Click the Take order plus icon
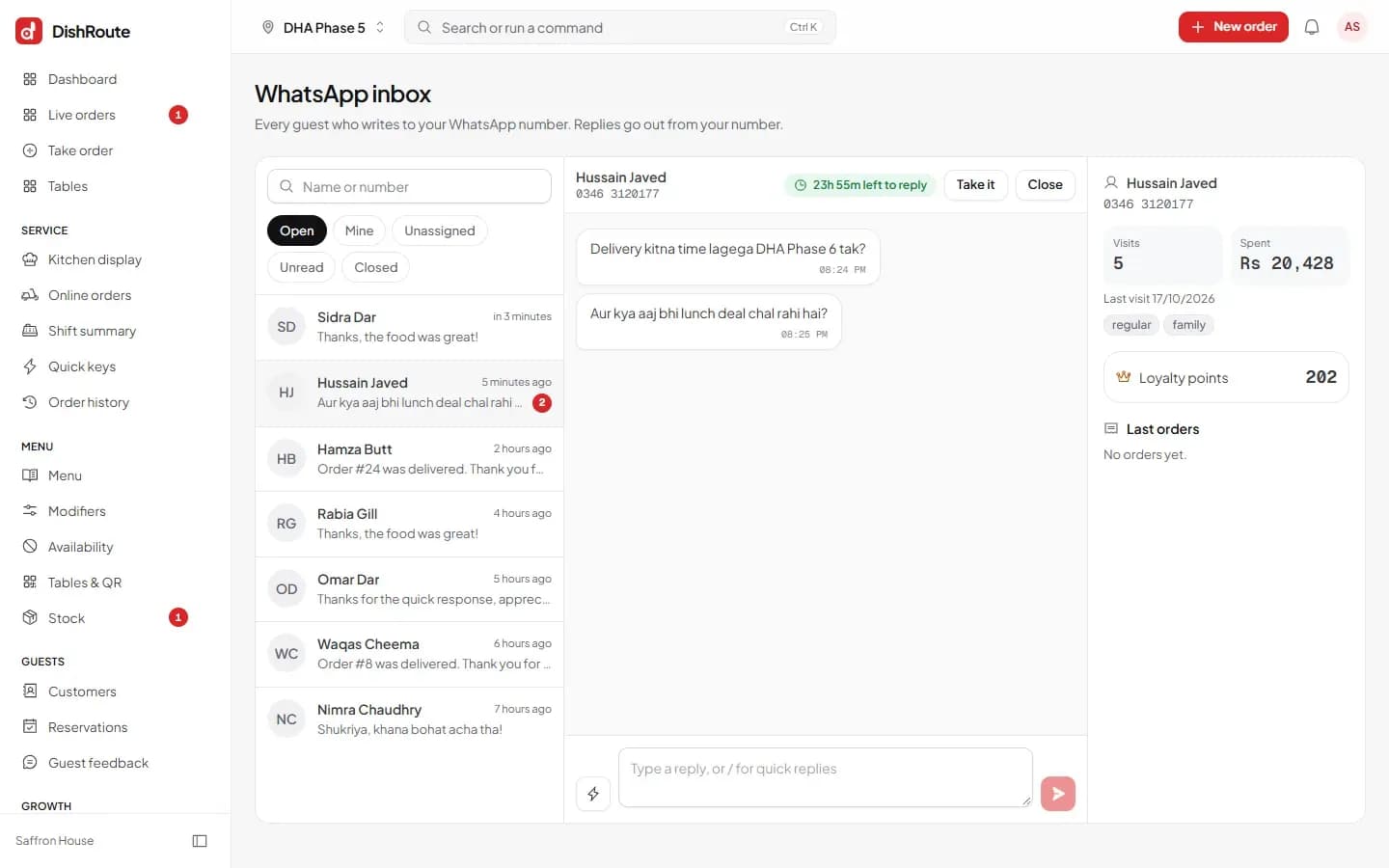1389x868 pixels. pos(30,150)
